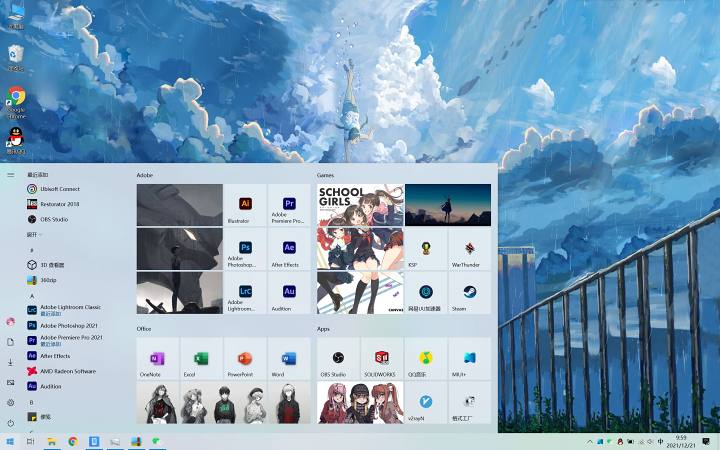The image size is (720, 450).
Task: Open Settings gear in Start rail
Action: pyautogui.click(x=11, y=403)
